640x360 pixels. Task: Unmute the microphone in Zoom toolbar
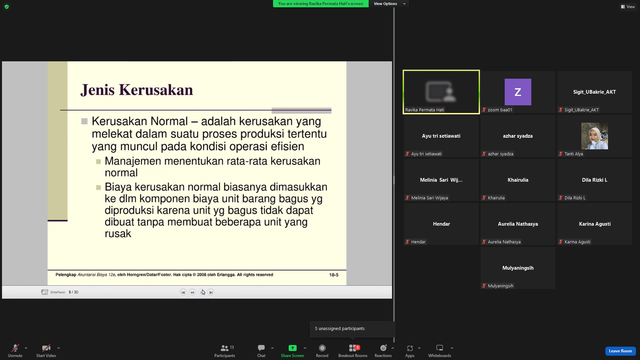pyautogui.click(x=15, y=350)
